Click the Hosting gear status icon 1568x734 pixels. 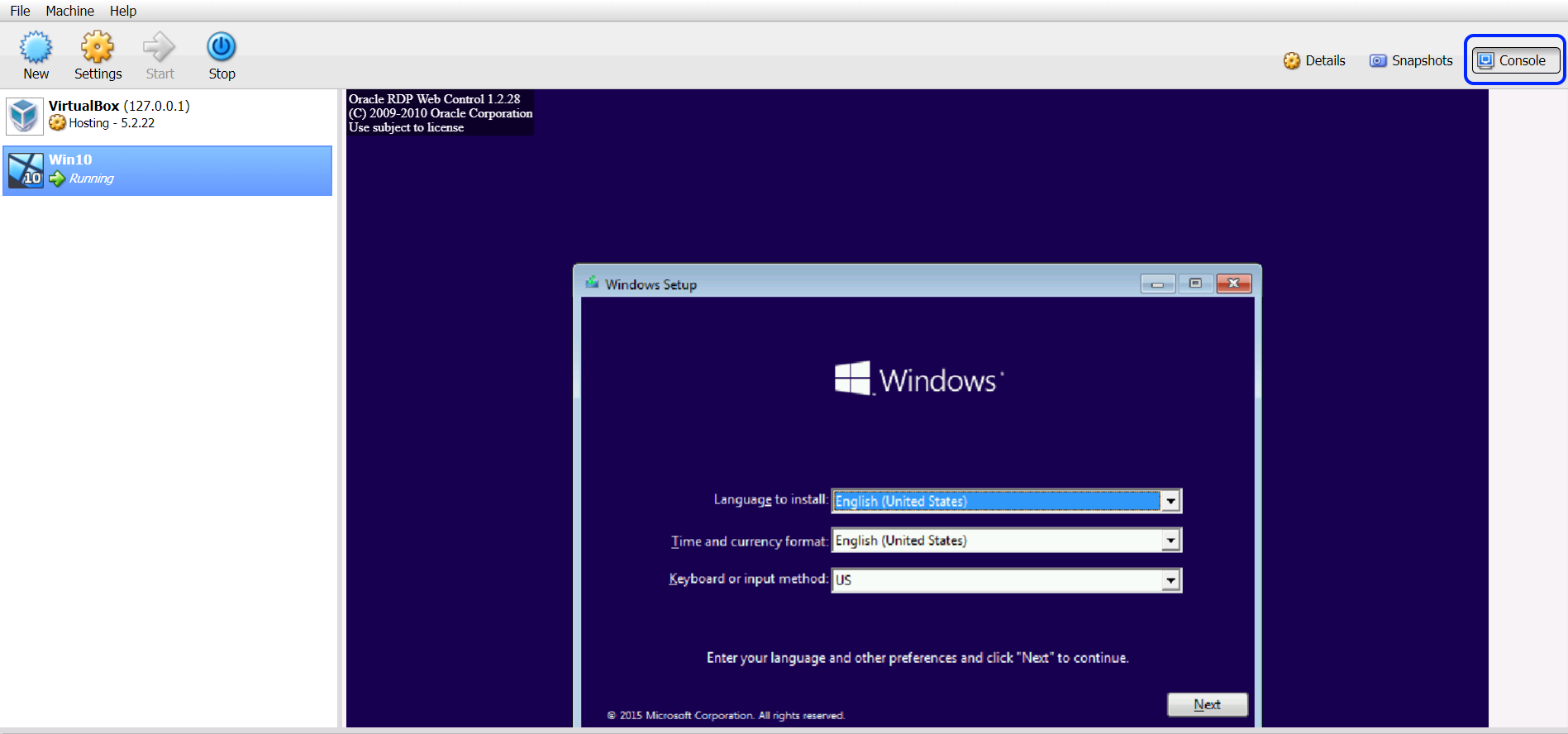(57, 123)
